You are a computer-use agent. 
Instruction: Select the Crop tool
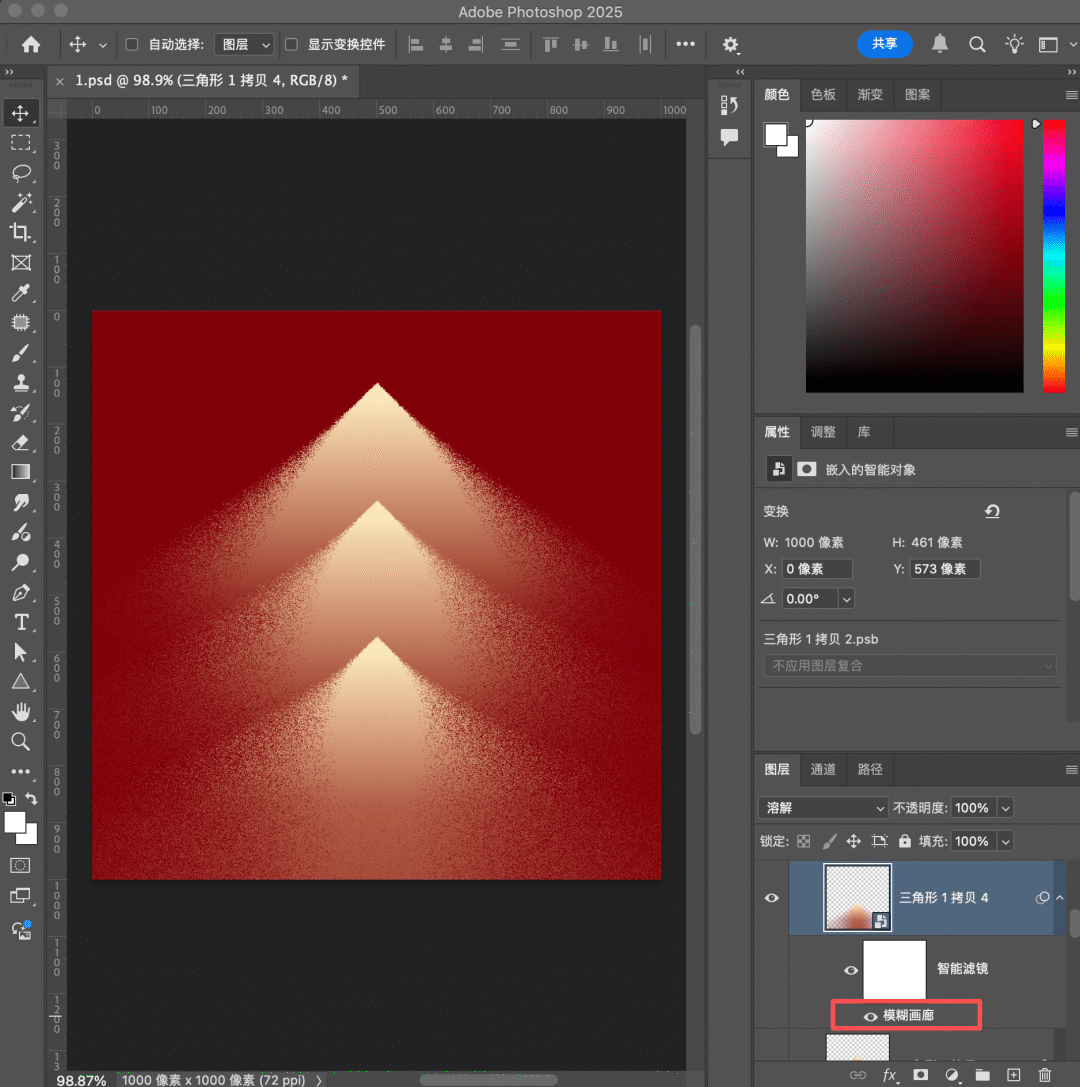21,233
